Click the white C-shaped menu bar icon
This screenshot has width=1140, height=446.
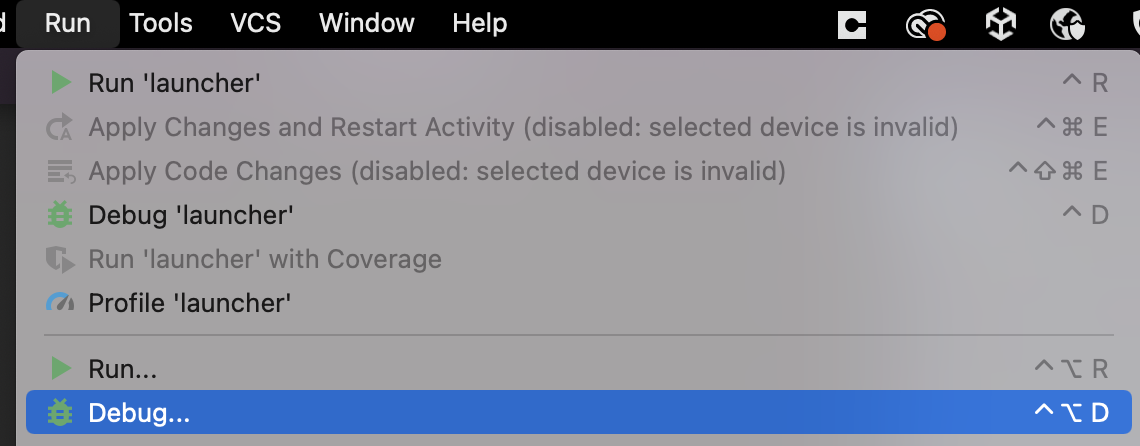point(852,25)
